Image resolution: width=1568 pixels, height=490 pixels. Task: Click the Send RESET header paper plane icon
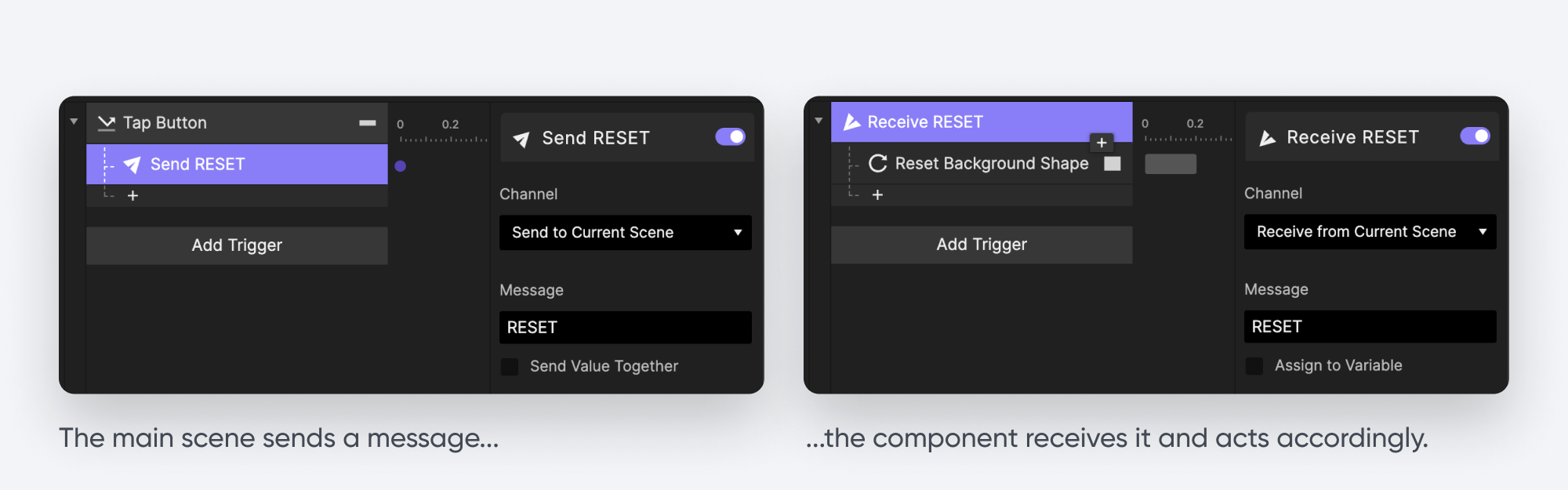(521, 139)
